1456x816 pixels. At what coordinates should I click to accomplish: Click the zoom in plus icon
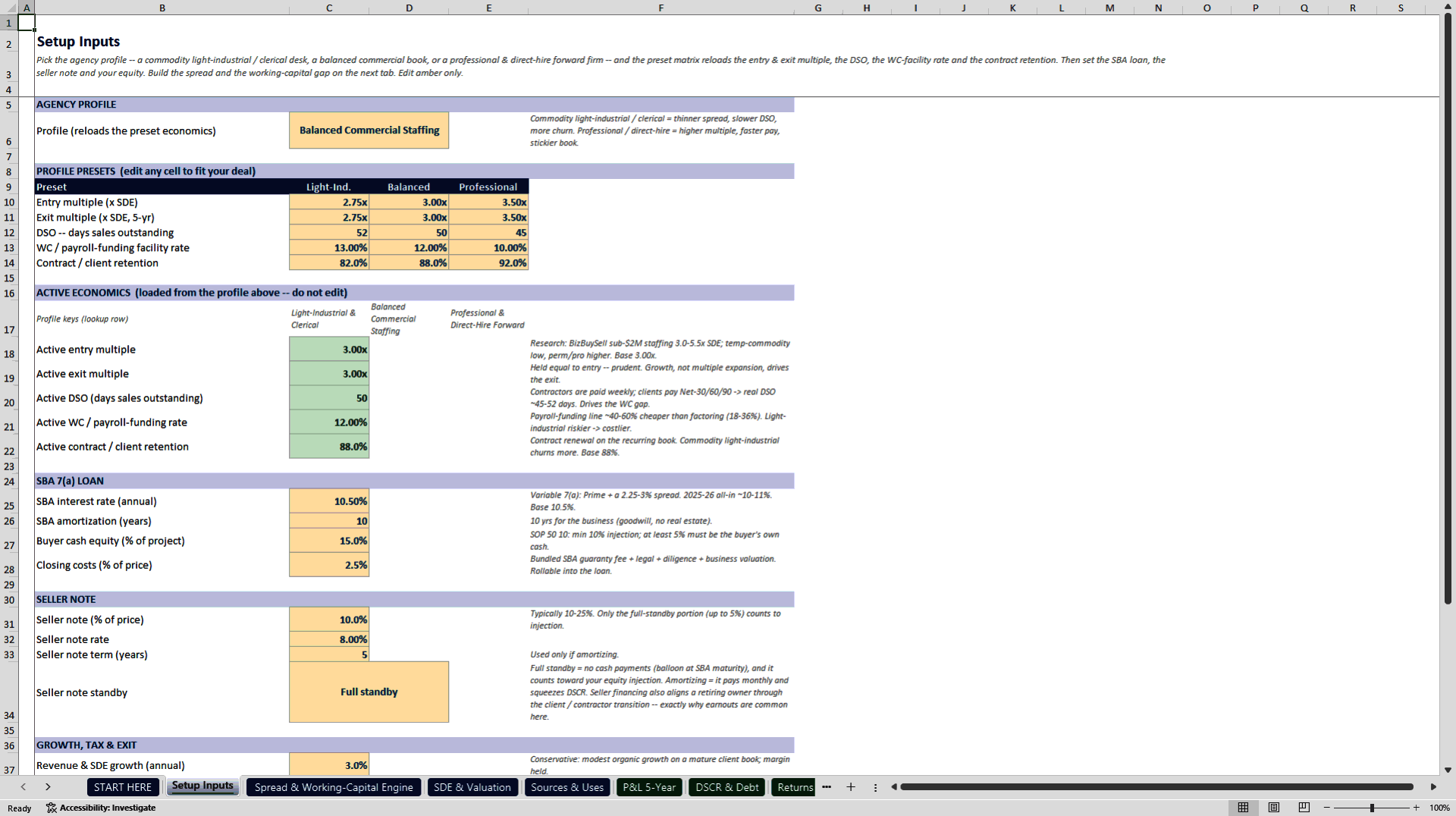1416,808
